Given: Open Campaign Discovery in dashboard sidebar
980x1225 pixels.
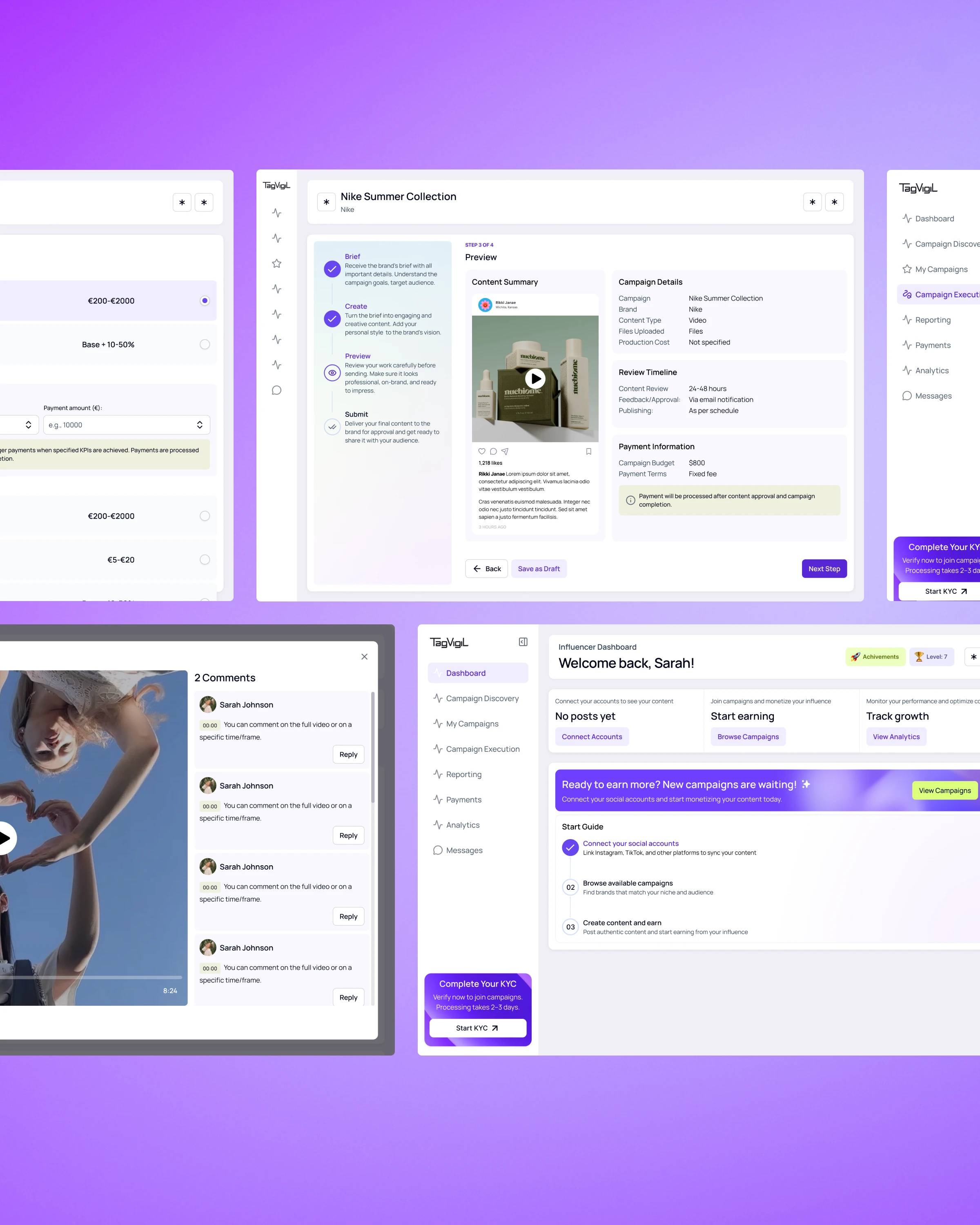Looking at the screenshot, I should [482, 698].
